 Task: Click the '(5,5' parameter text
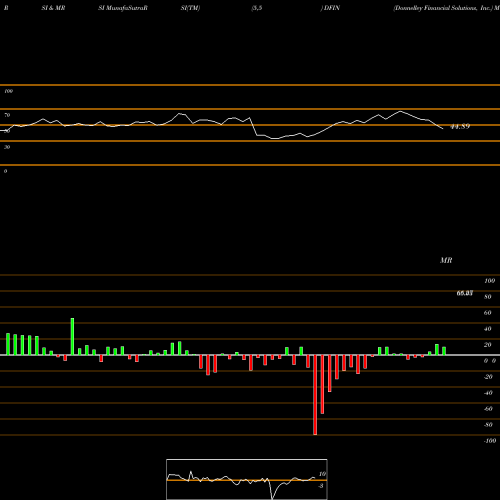pyautogui.click(x=257, y=8)
